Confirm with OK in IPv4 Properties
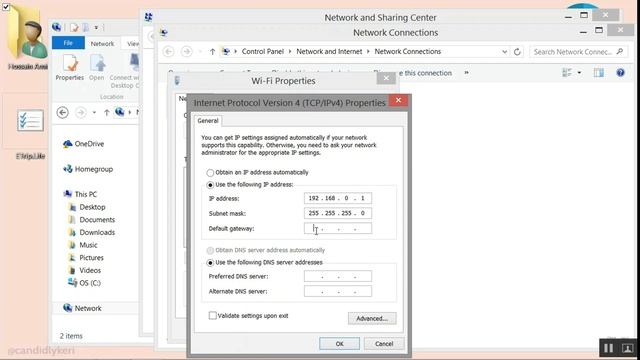Screen dimensions: 640x360 [x=339, y=344]
